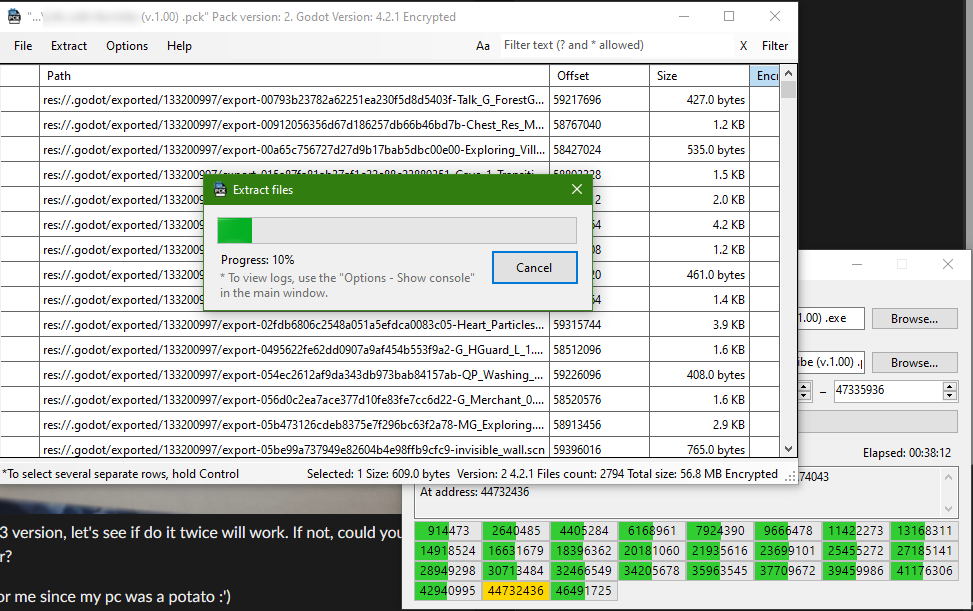Click the 28949298 block

click(447, 571)
